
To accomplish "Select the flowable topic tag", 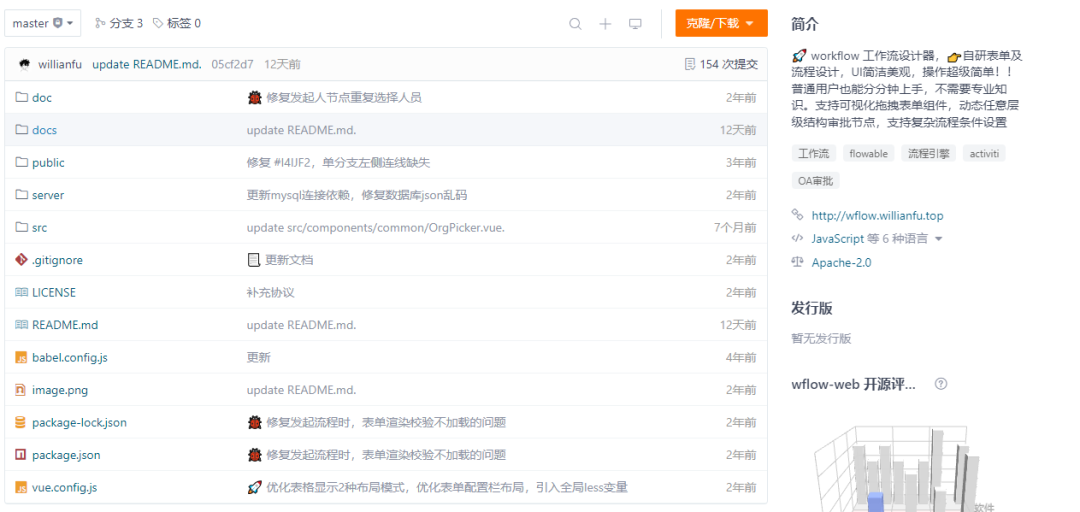I will (867, 154).
